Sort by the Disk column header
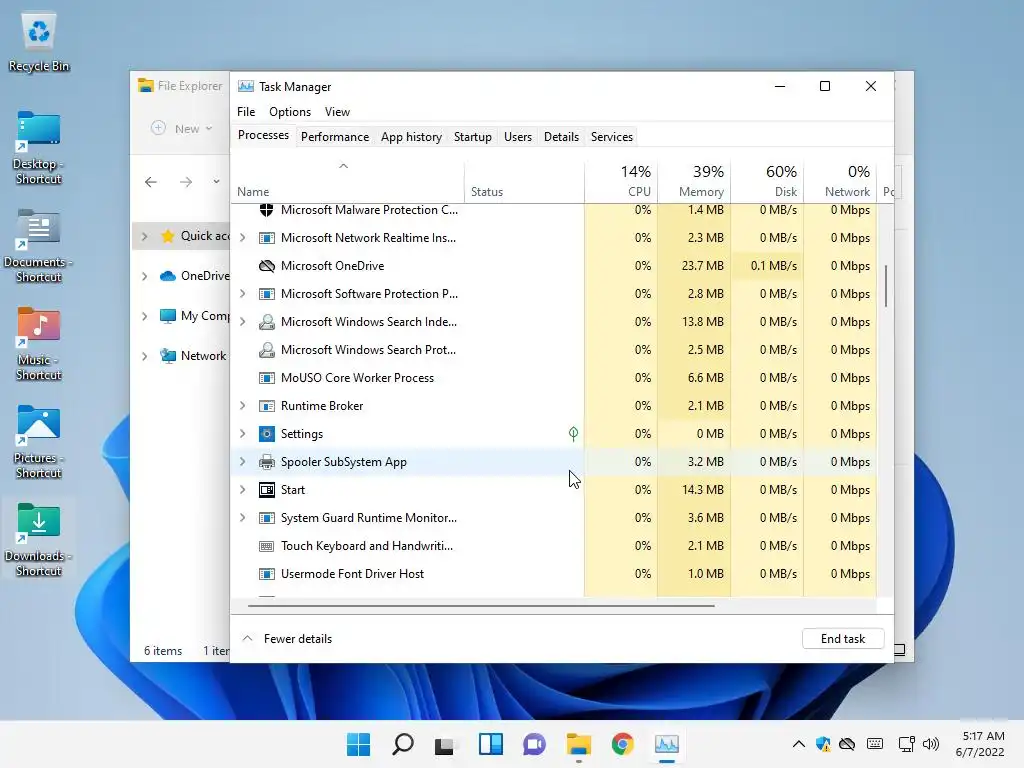This screenshot has width=1024, height=768. tap(767, 181)
